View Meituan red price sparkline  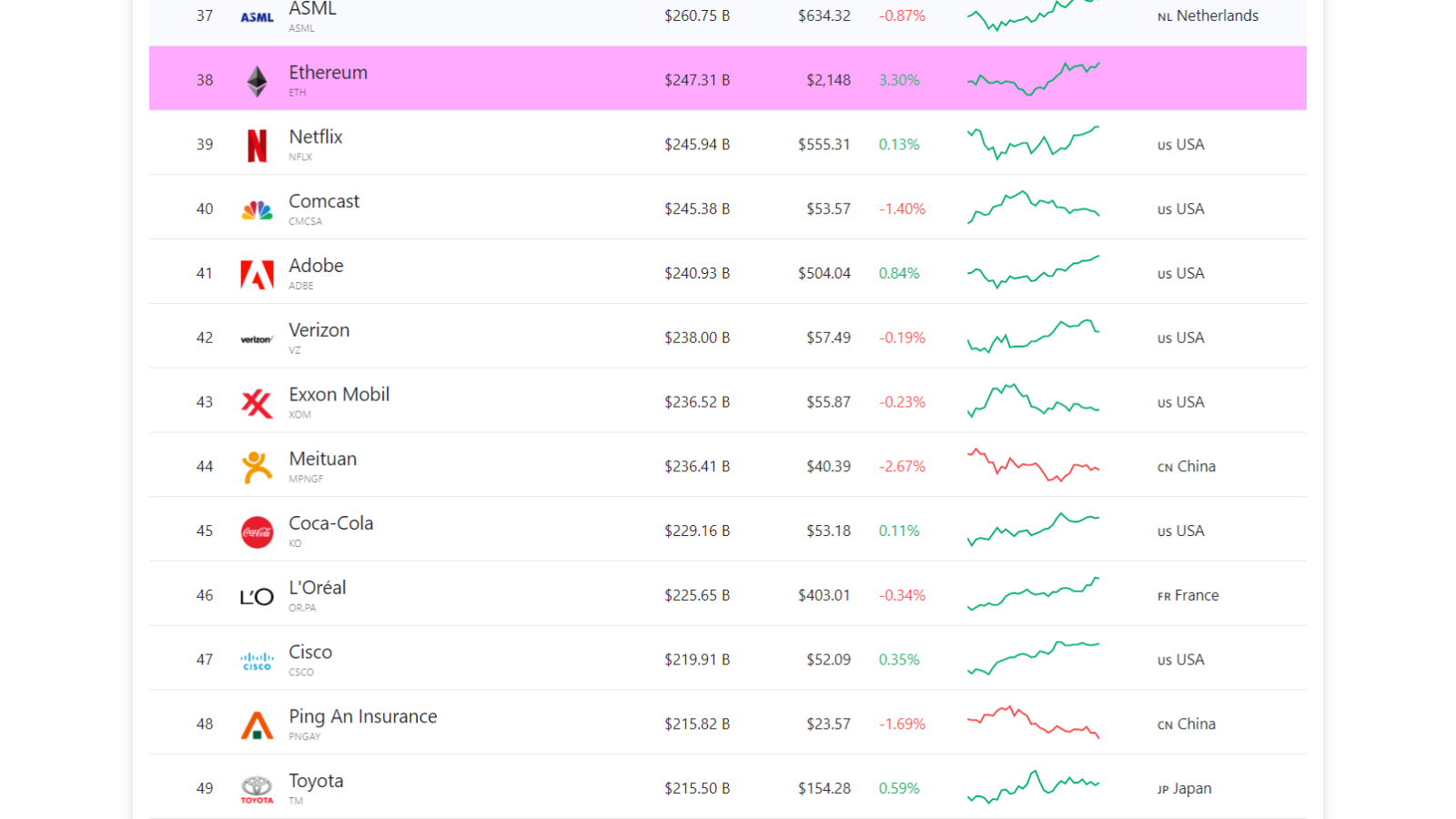pos(1033,465)
